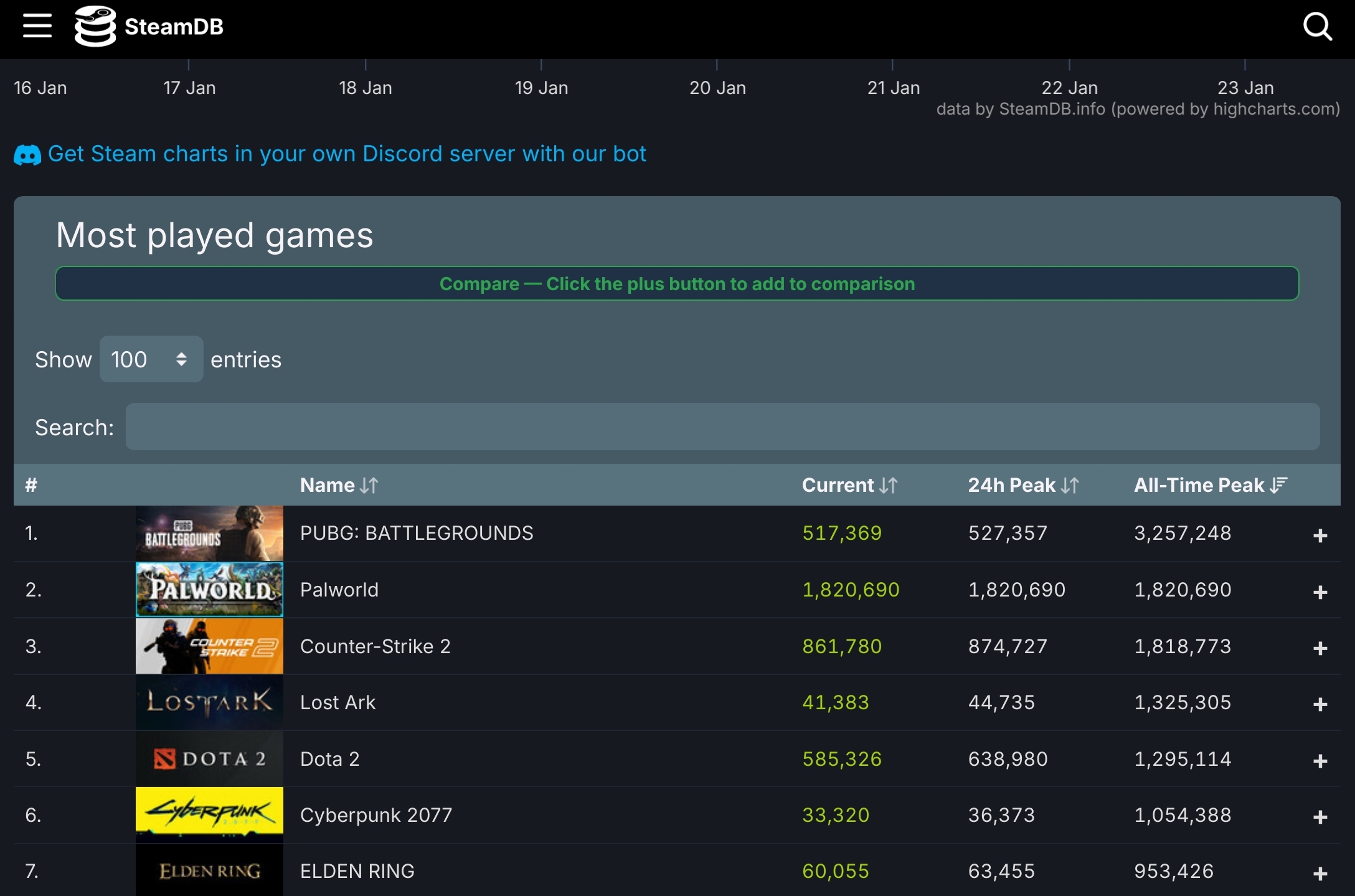Click the Dota 2 thumbnail image
The image size is (1355, 896).
point(209,758)
